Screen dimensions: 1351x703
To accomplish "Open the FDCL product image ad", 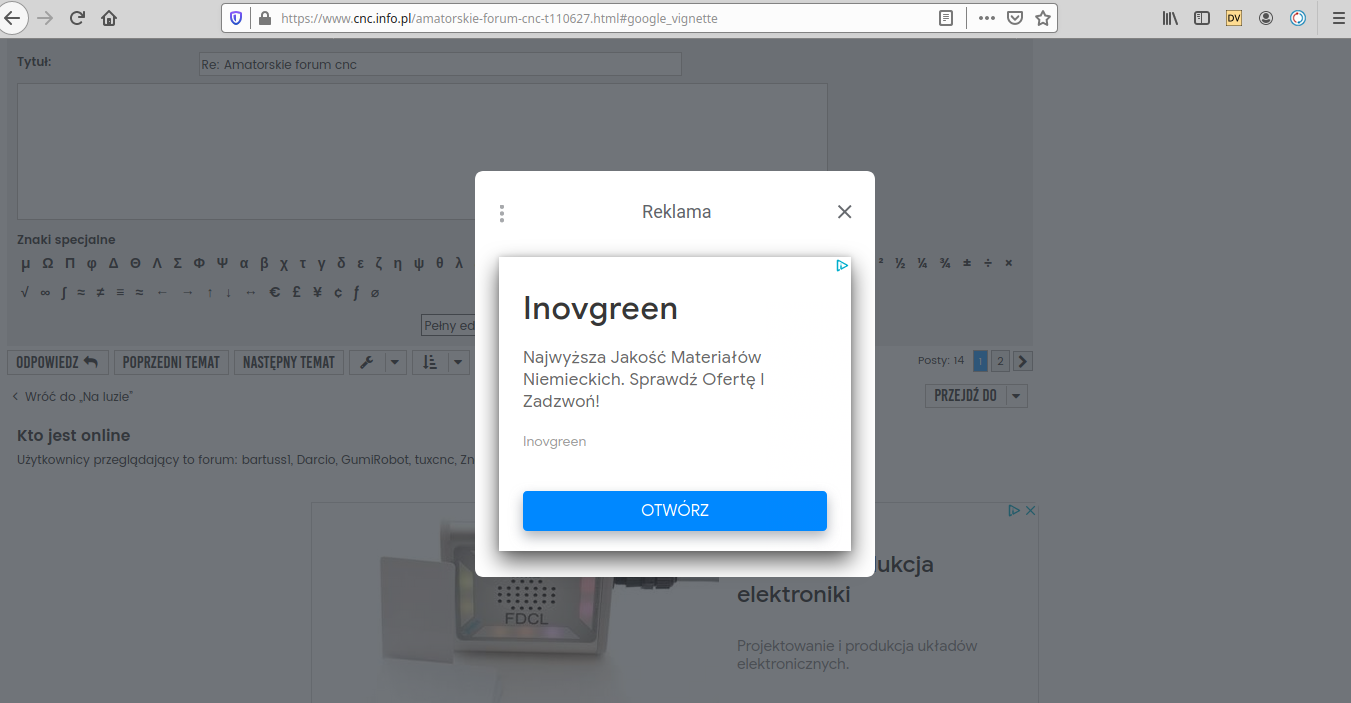I will (520, 602).
